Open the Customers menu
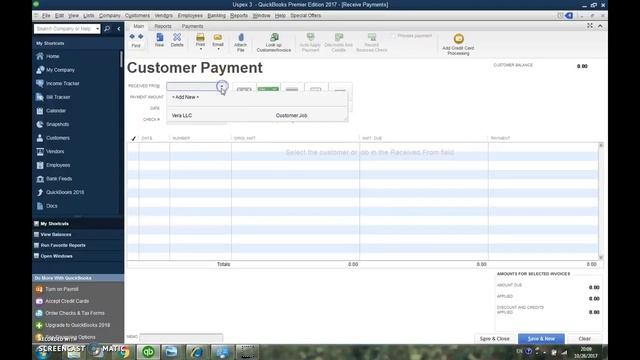Screen dimensions: 640x360 point(137,16)
